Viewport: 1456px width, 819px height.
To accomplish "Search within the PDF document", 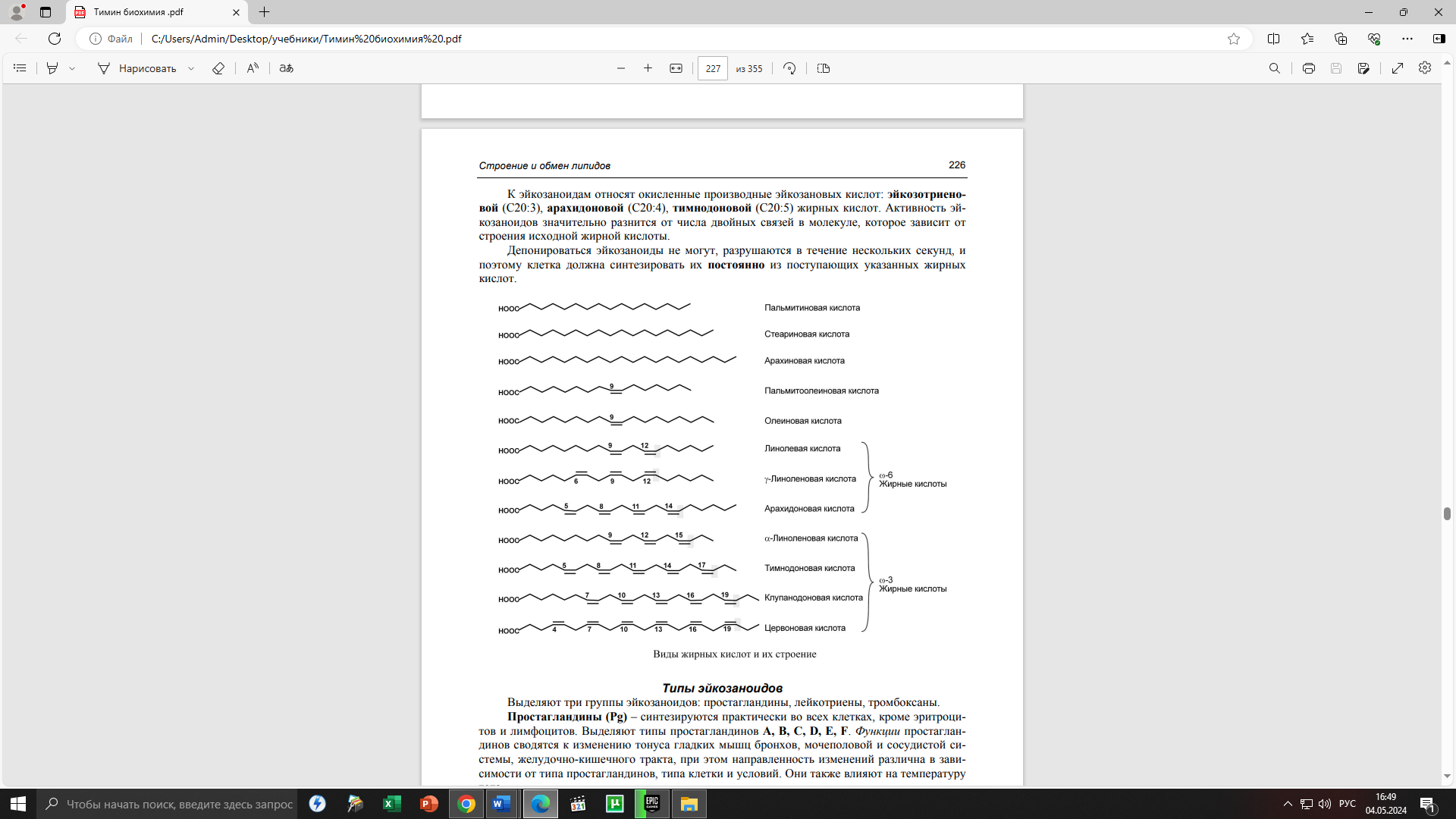I will (x=1275, y=68).
